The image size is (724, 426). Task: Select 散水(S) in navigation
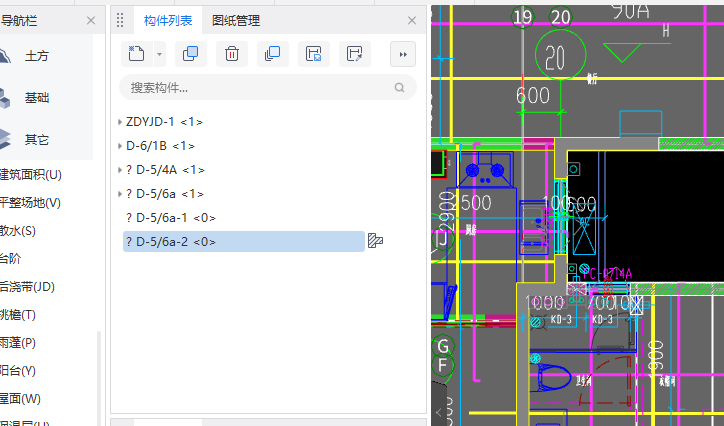[x=18, y=231]
